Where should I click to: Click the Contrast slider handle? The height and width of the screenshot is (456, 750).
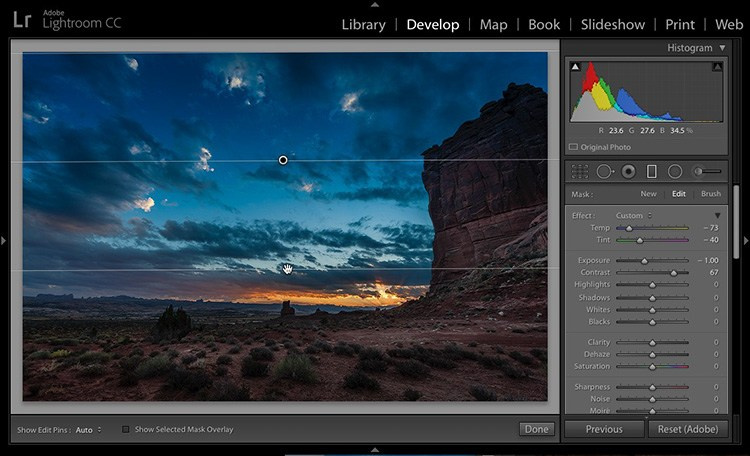(673, 272)
